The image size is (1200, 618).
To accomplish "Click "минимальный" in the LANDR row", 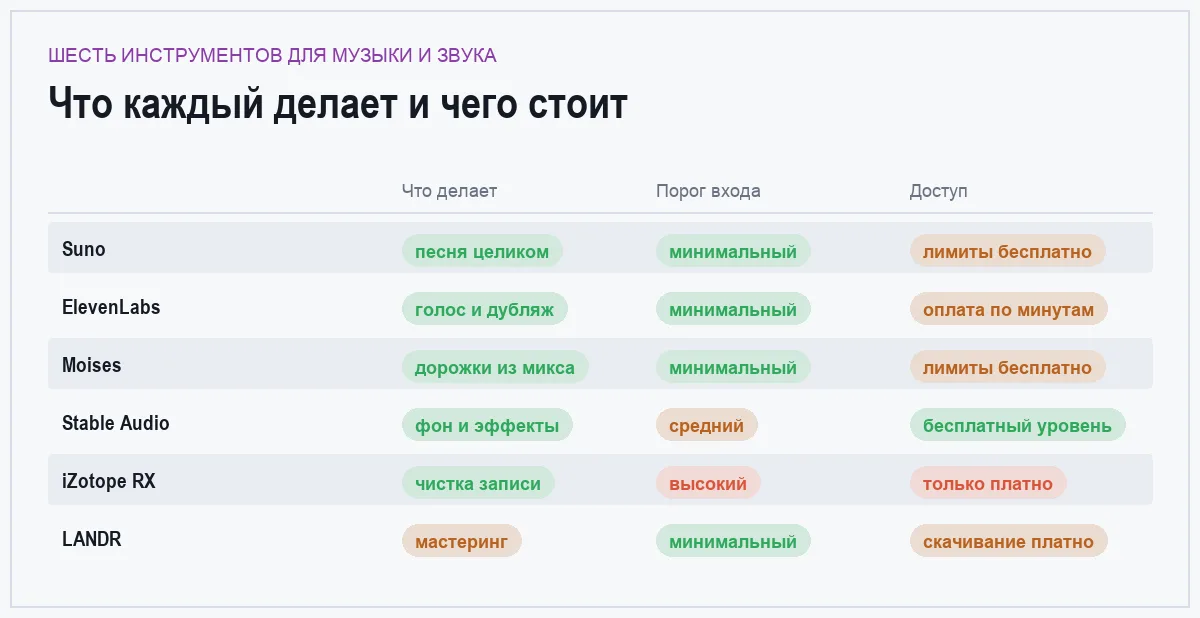I will tap(733, 541).
